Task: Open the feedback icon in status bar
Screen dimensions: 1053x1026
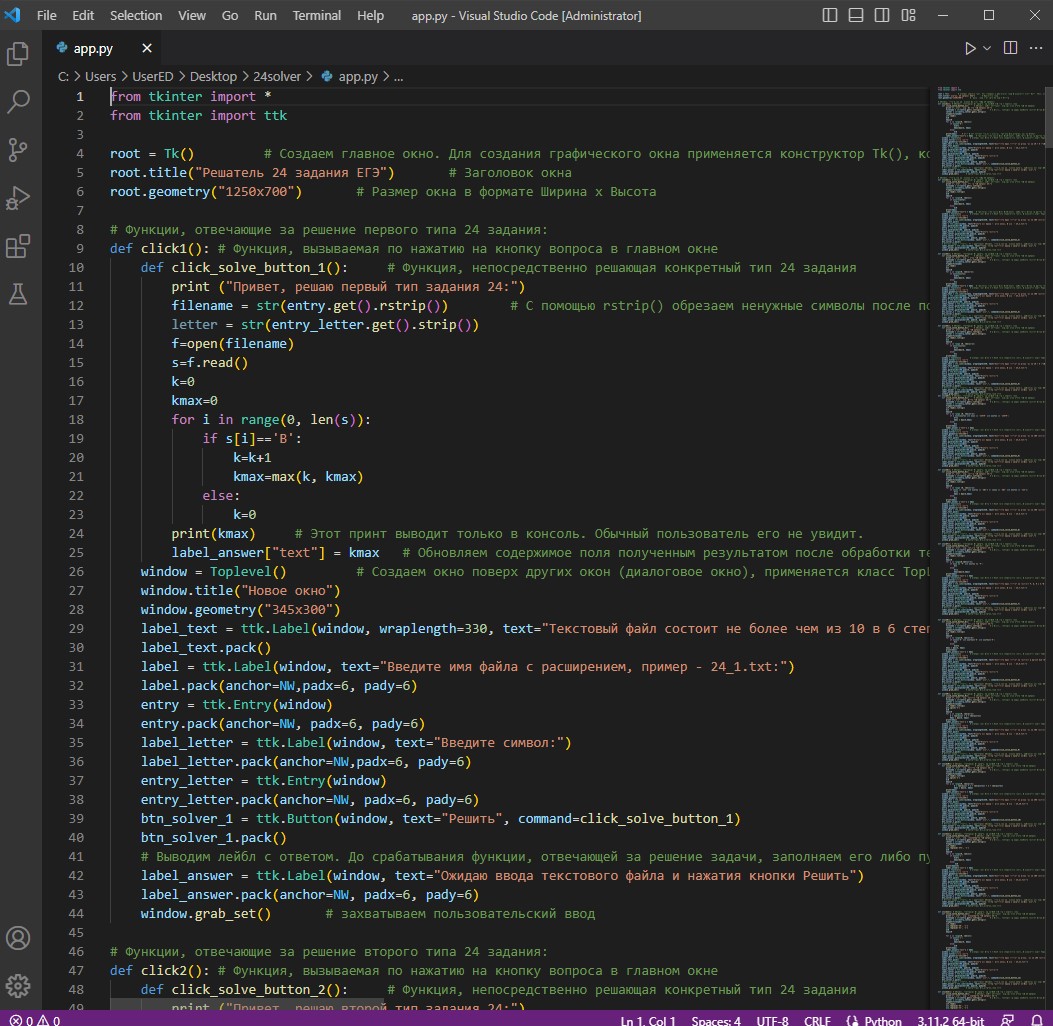Action: coord(1007,1019)
